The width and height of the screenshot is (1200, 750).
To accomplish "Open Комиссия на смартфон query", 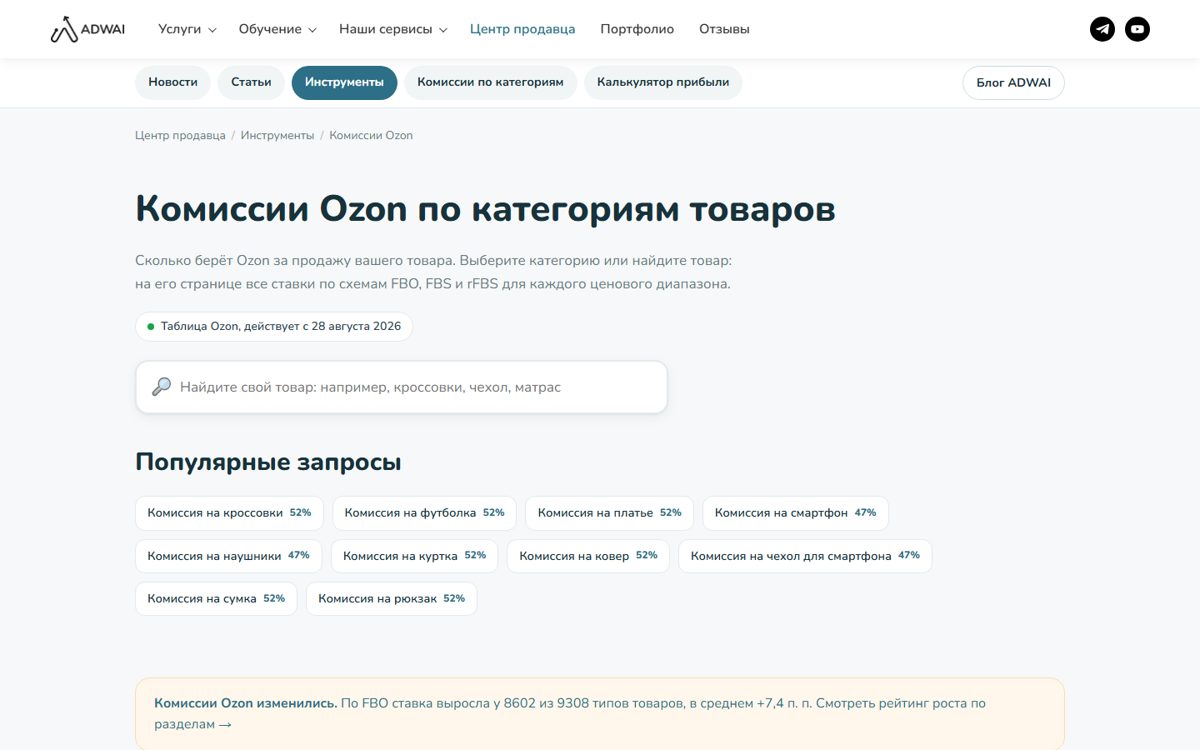I will click(x=795, y=513).
